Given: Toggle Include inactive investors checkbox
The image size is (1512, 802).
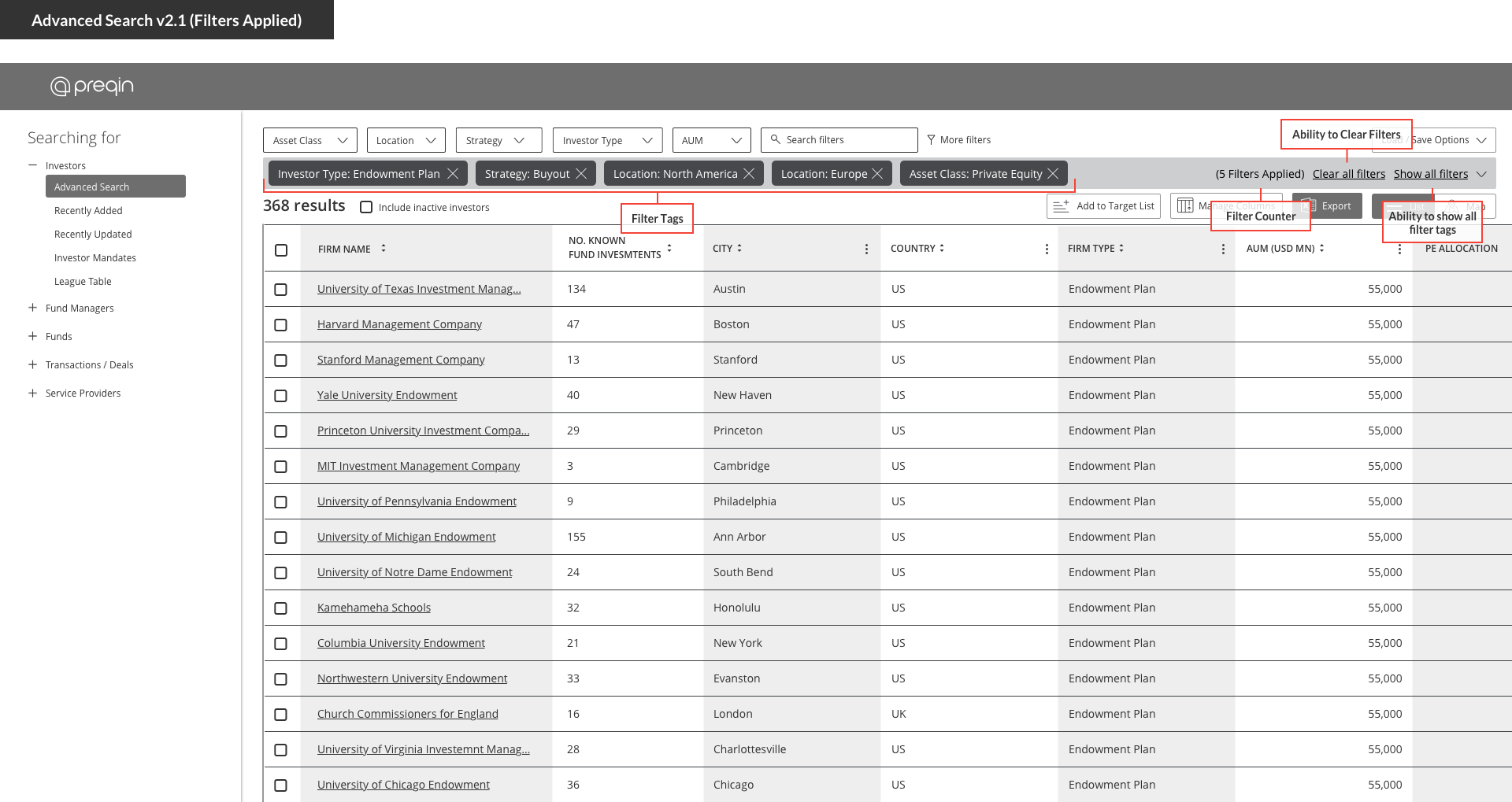Looking at the screenshot, I should (366, 207).
